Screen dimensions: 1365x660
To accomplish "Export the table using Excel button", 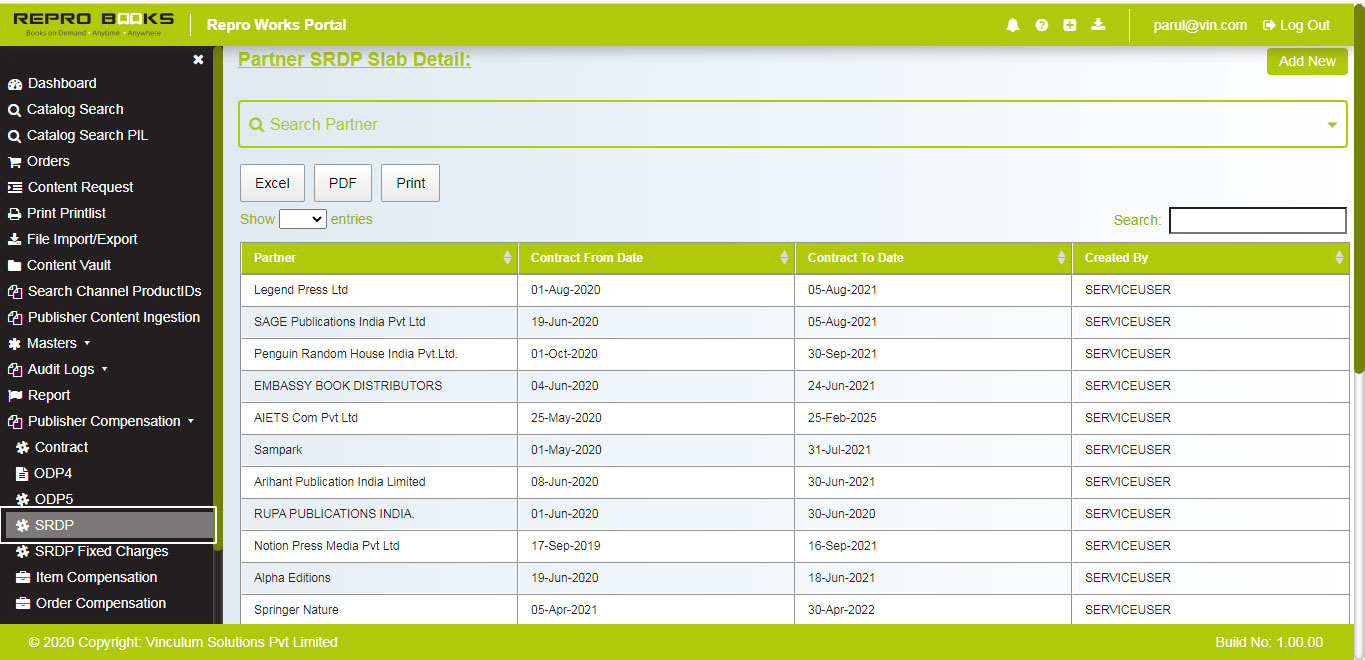I will [272, 183].
